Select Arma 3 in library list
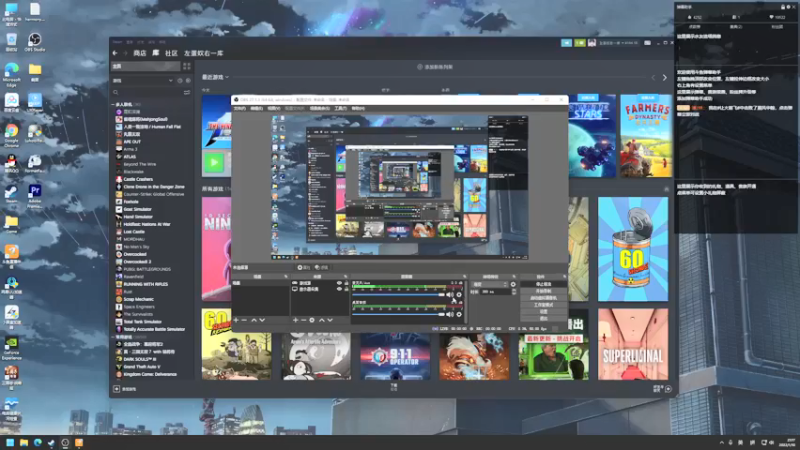Viewport: 800px width, 450px height. click(x=127, y=149)
